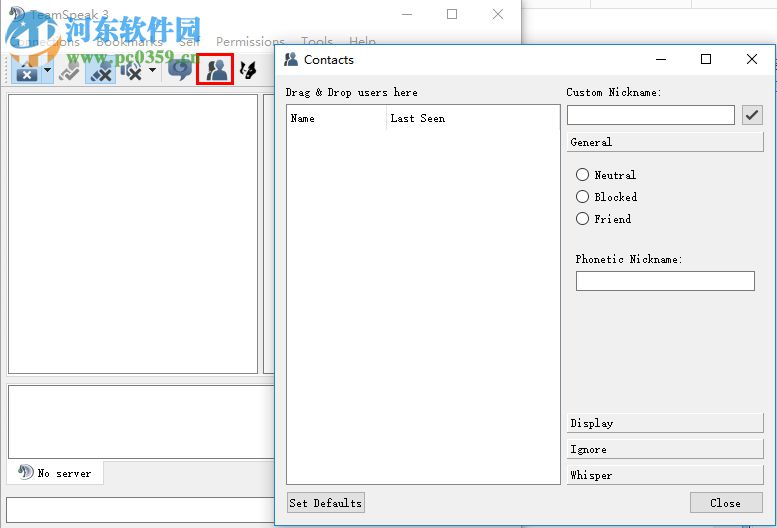Focus the Custom Nickname input field
The image size is (777, 528).
[651, 115]
